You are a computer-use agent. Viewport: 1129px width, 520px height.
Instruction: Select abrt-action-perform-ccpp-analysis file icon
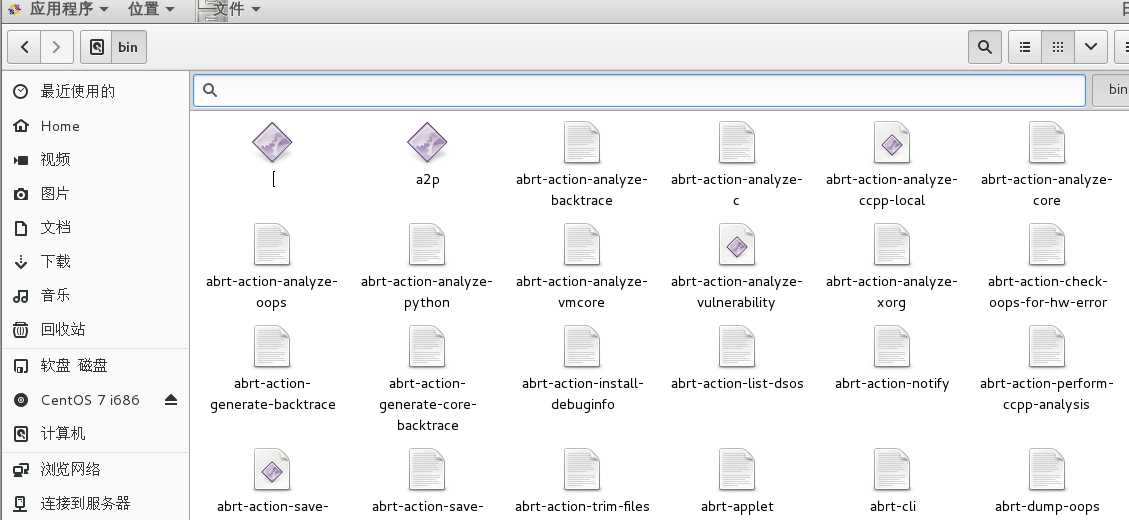pos(1046,346)
